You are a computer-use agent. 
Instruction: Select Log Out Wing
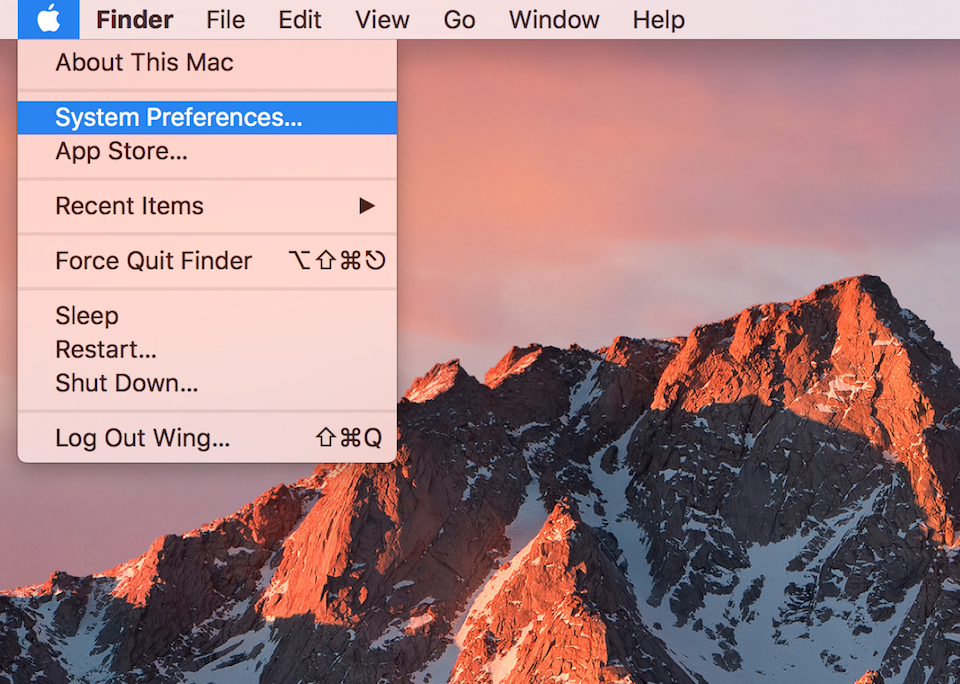tap(142, 438)
